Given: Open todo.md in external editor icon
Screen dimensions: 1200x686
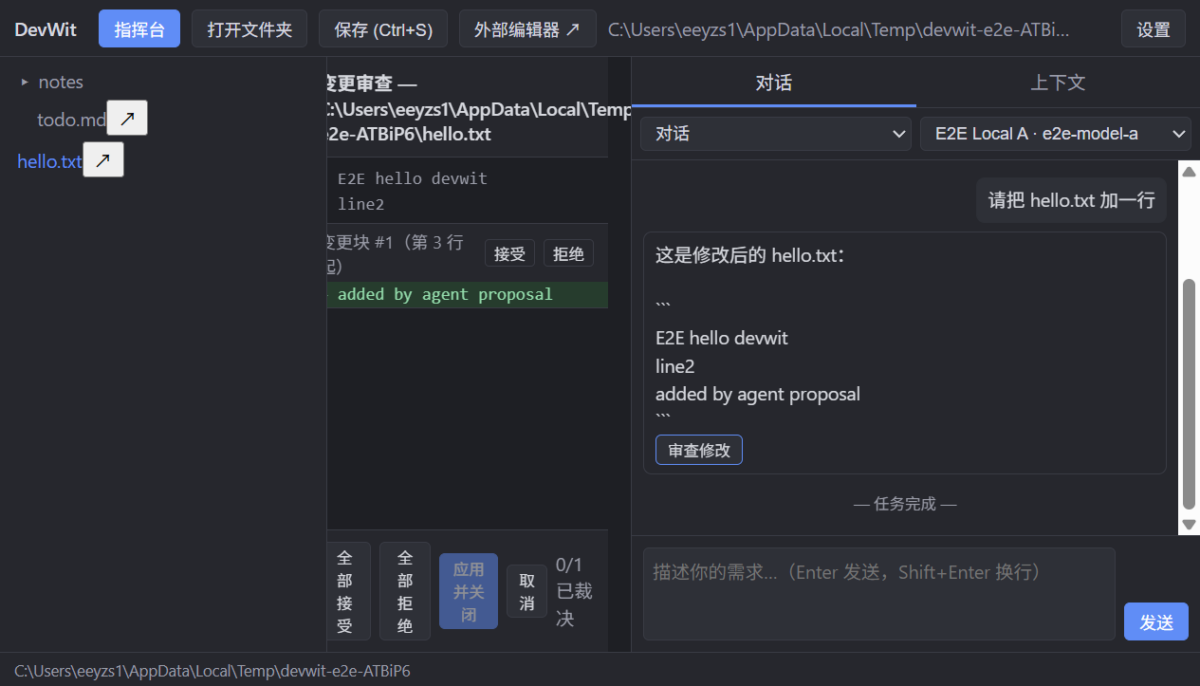Looking at the screenshot, I should tap(127, 118).
